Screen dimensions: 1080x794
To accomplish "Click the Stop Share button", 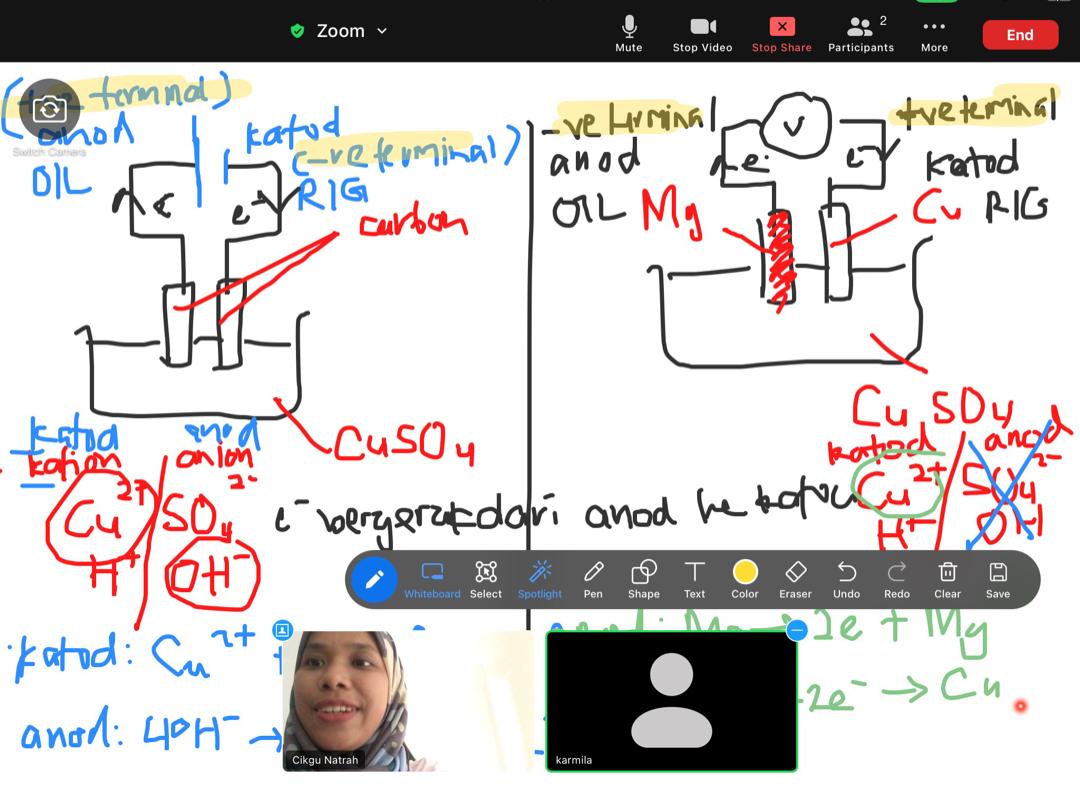I will pyautogui.click(x=781, y=33).
